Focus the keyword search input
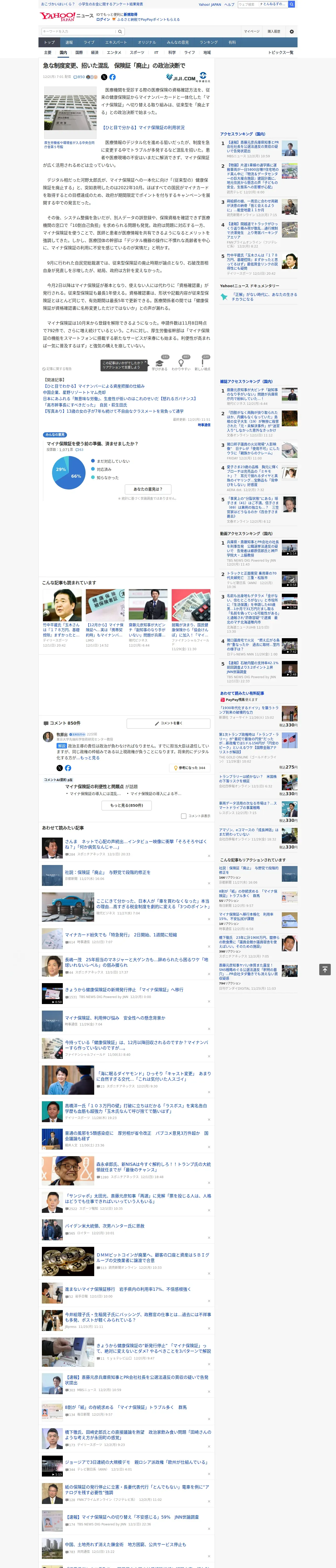Screen dimensions: 336x1568 click(79, 31)
